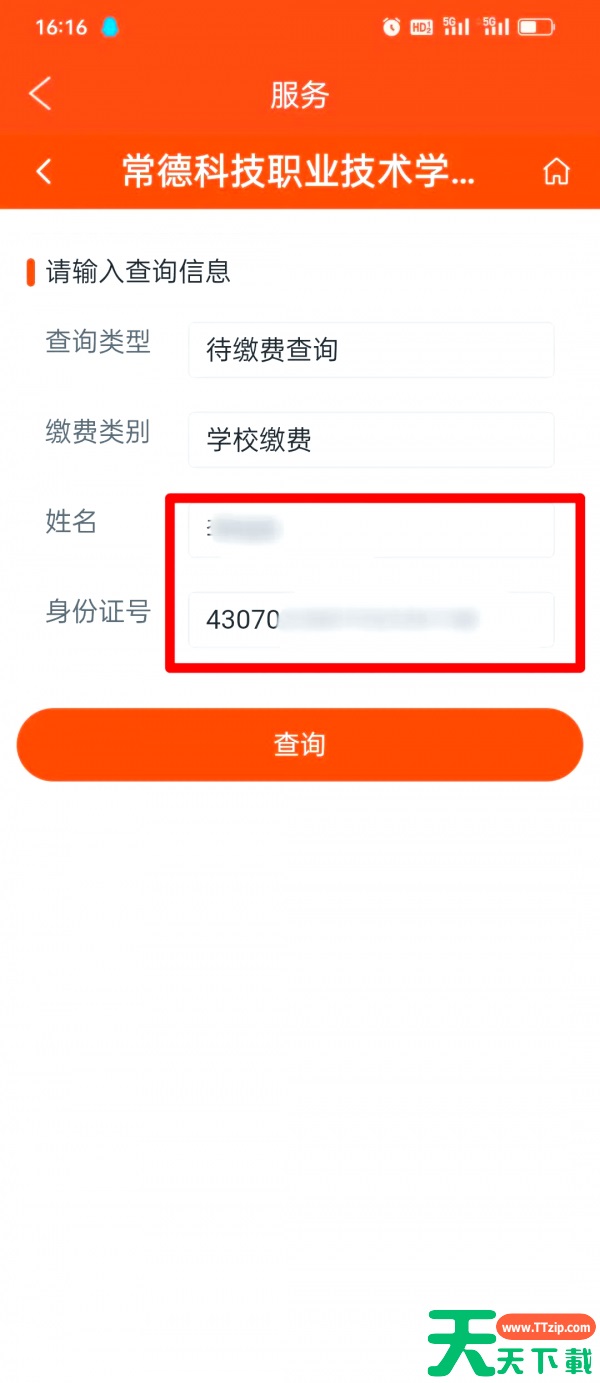This screenshot has height=1383, width=600.
Task: Tap the blue notification icon beside time
Action: 109,27
